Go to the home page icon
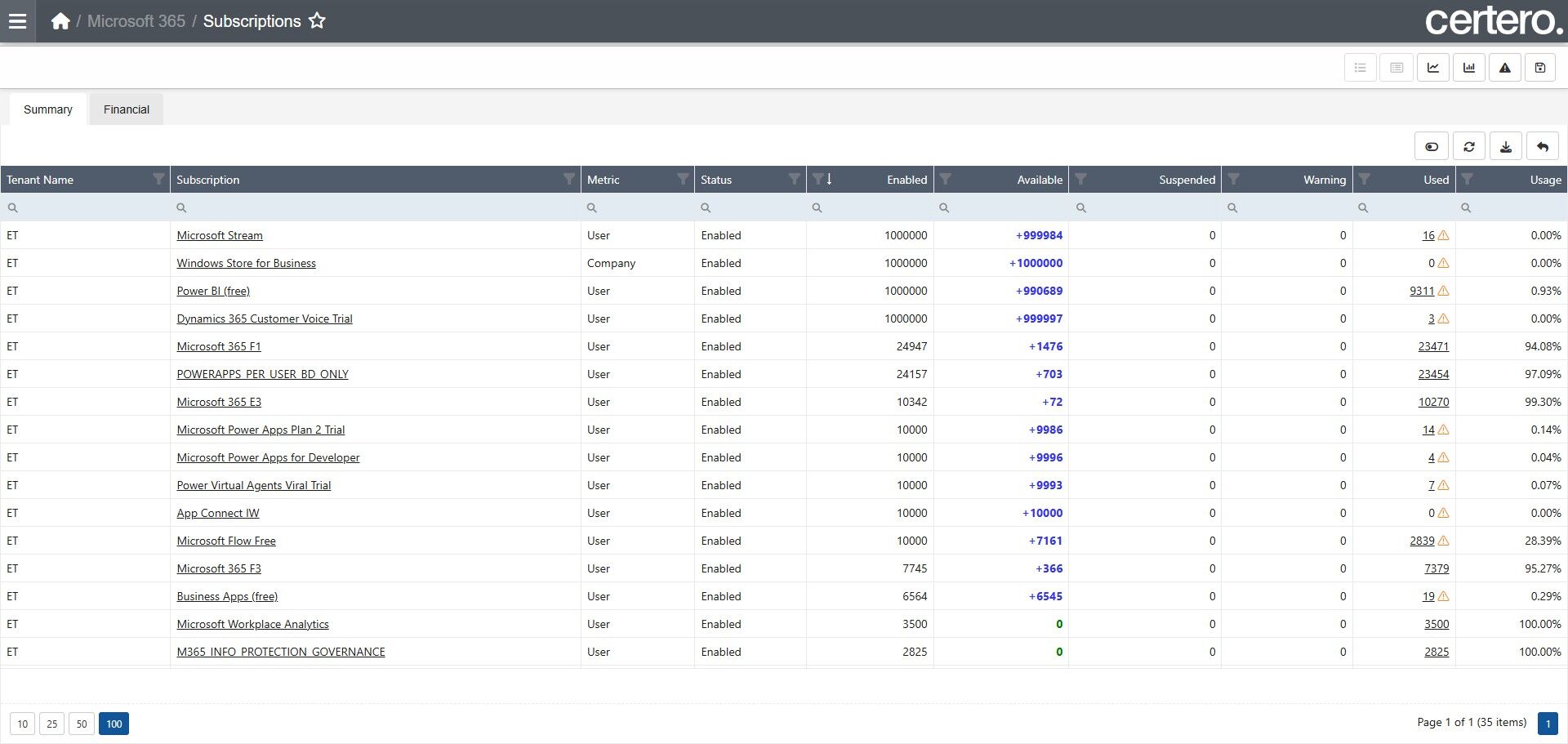 [x=60, y=21]
